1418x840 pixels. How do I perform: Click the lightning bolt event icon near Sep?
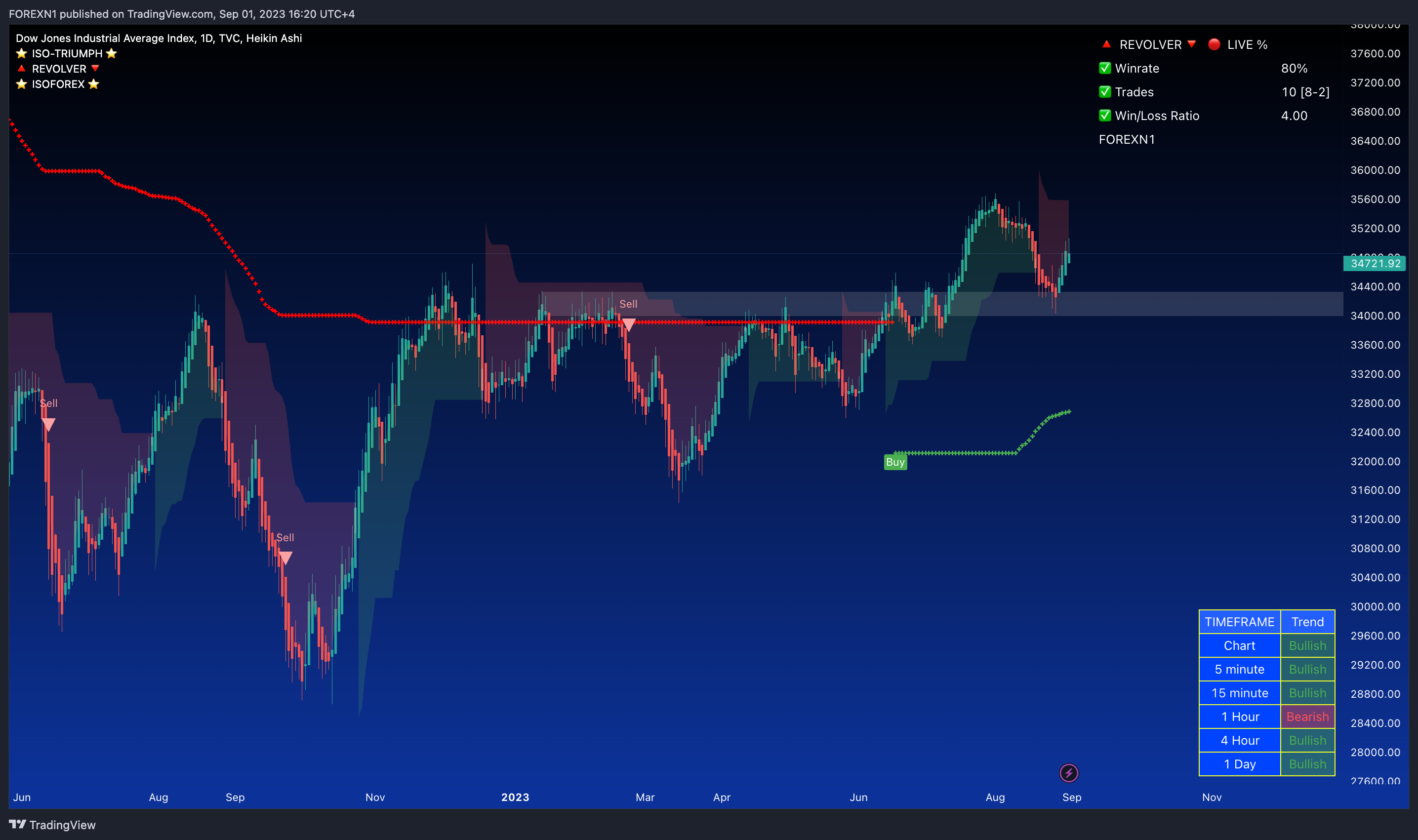coord(1069,773)
